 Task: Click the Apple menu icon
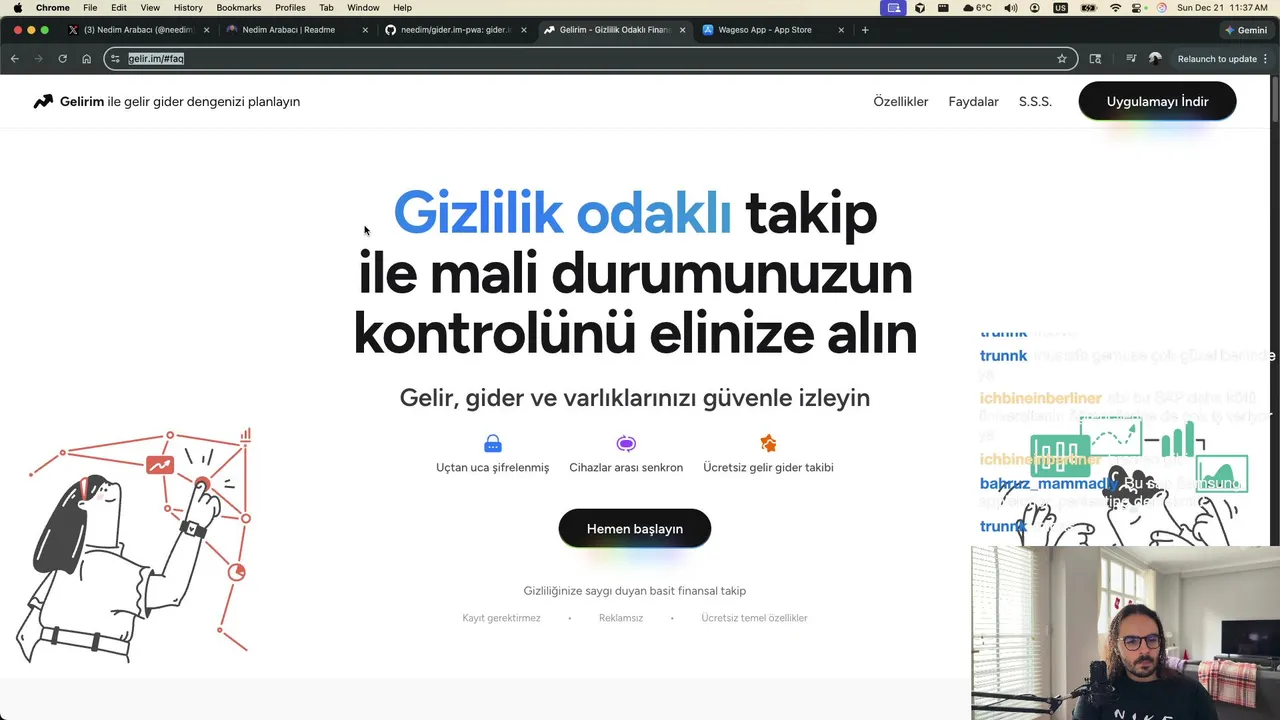[x=17, y=8]
